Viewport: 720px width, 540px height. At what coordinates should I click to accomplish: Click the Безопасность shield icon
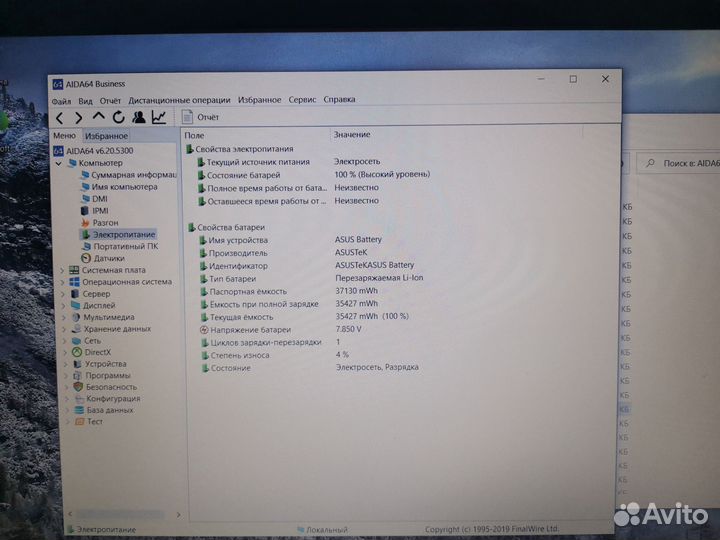(78, 387)
